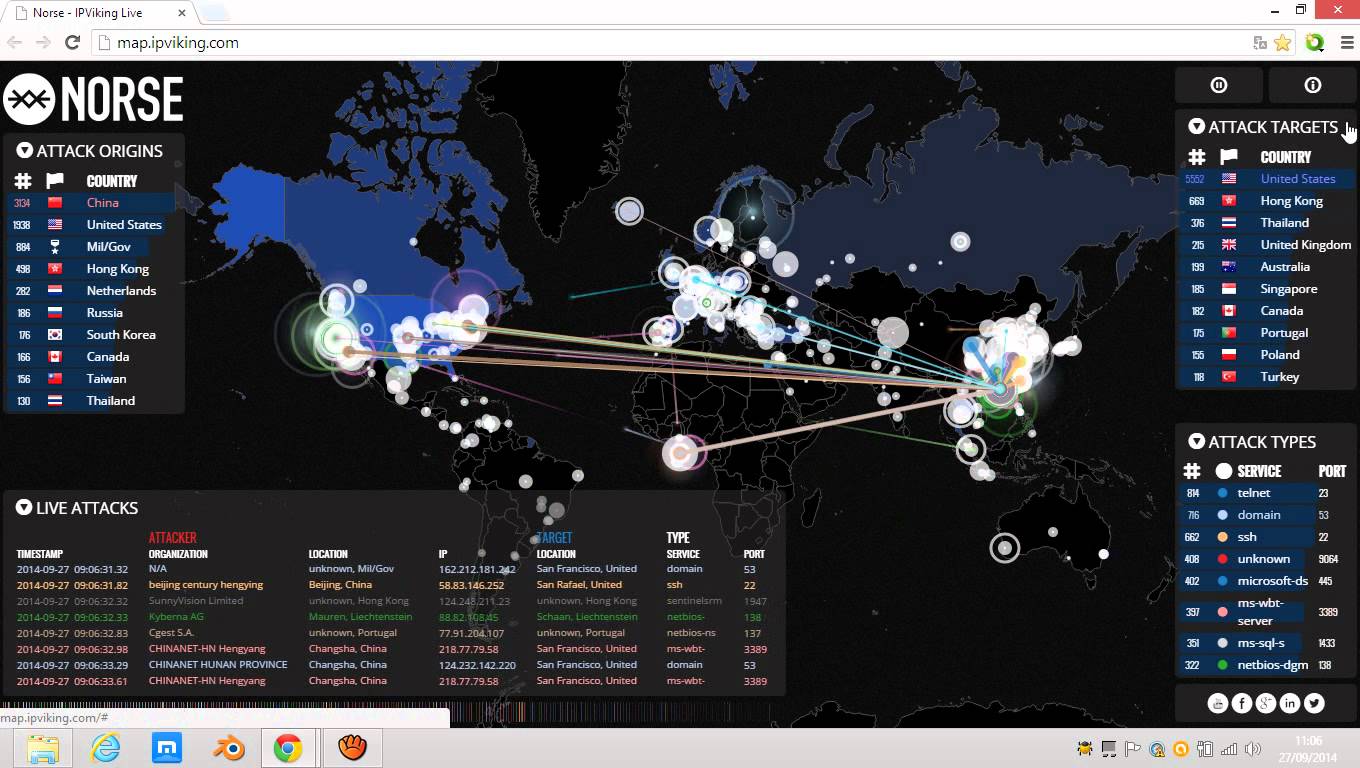This screenshot has width=1360, height=768.
Task: Open the Chrome hamburger menu
Action: [x=1346, y=43]
